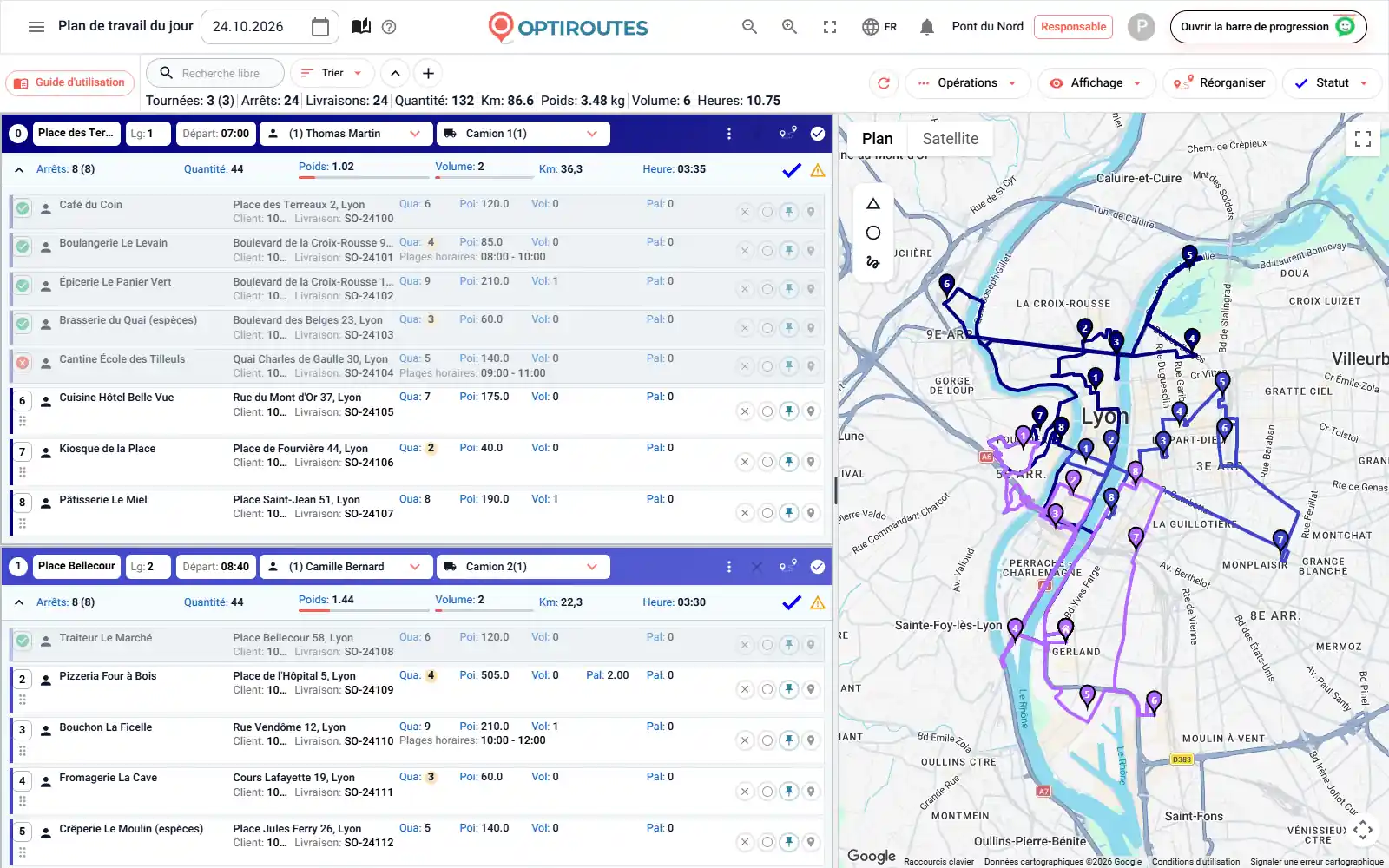Click the refresh reload icon

[884, 83]
